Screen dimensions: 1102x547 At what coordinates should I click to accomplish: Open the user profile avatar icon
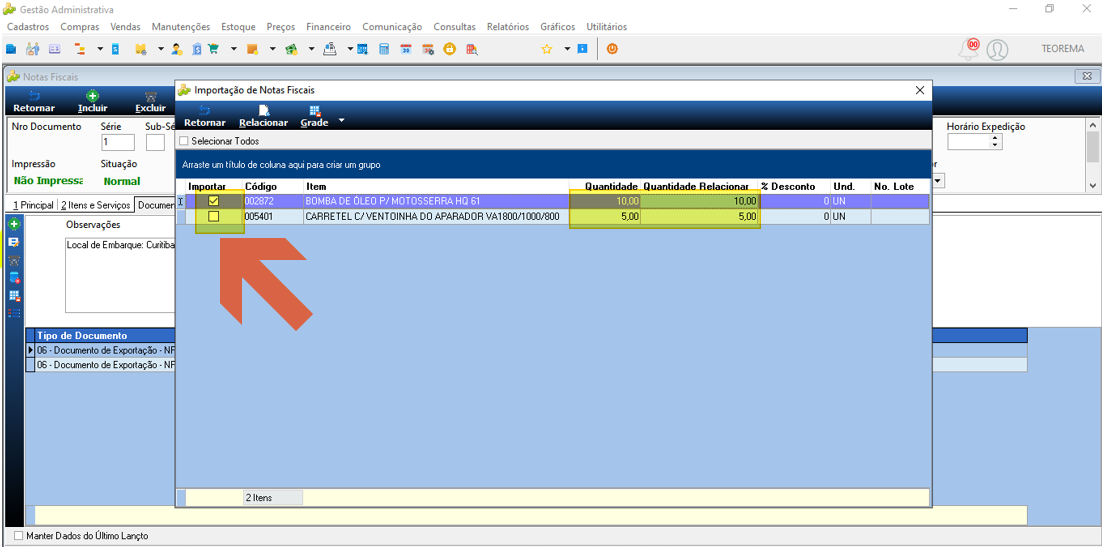(997, 49)
